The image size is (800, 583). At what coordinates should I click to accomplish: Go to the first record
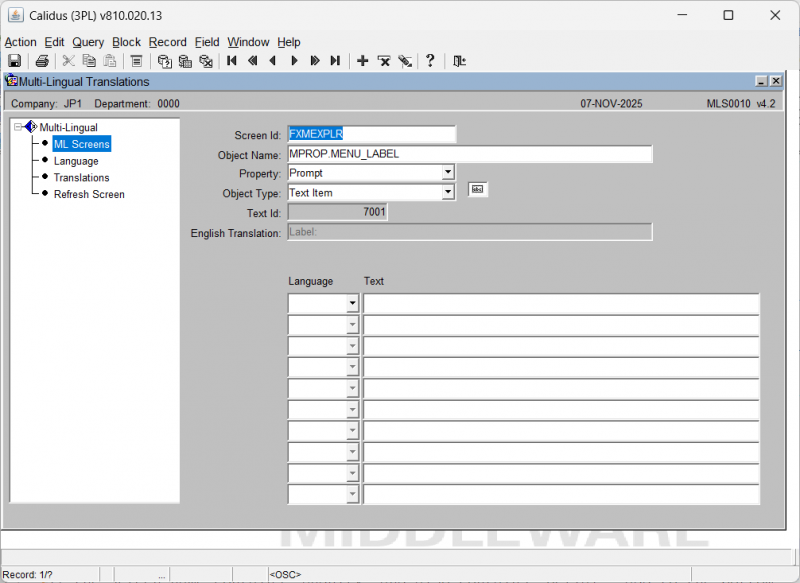coord(232,61)
